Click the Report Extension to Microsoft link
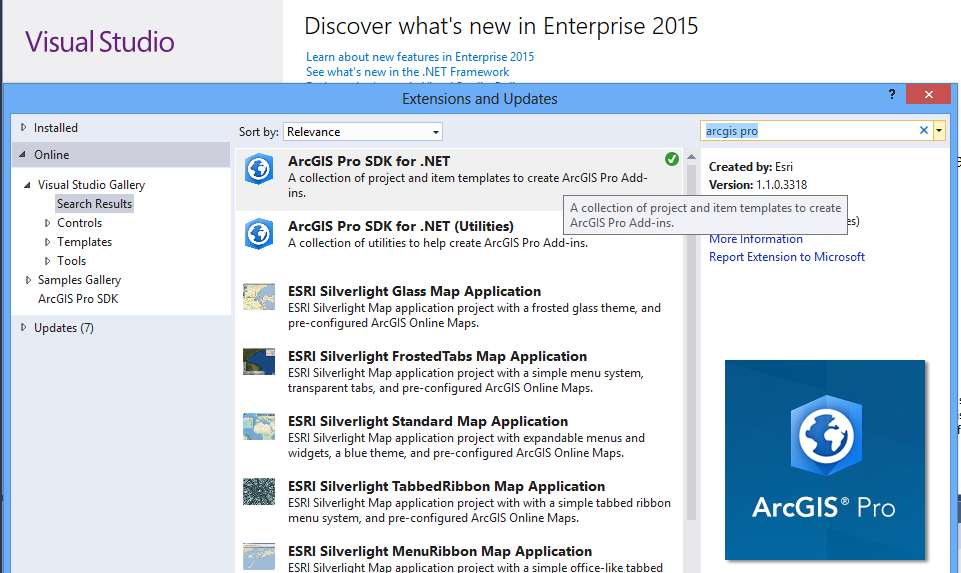The image size is (961, 573). click(786, 257)
